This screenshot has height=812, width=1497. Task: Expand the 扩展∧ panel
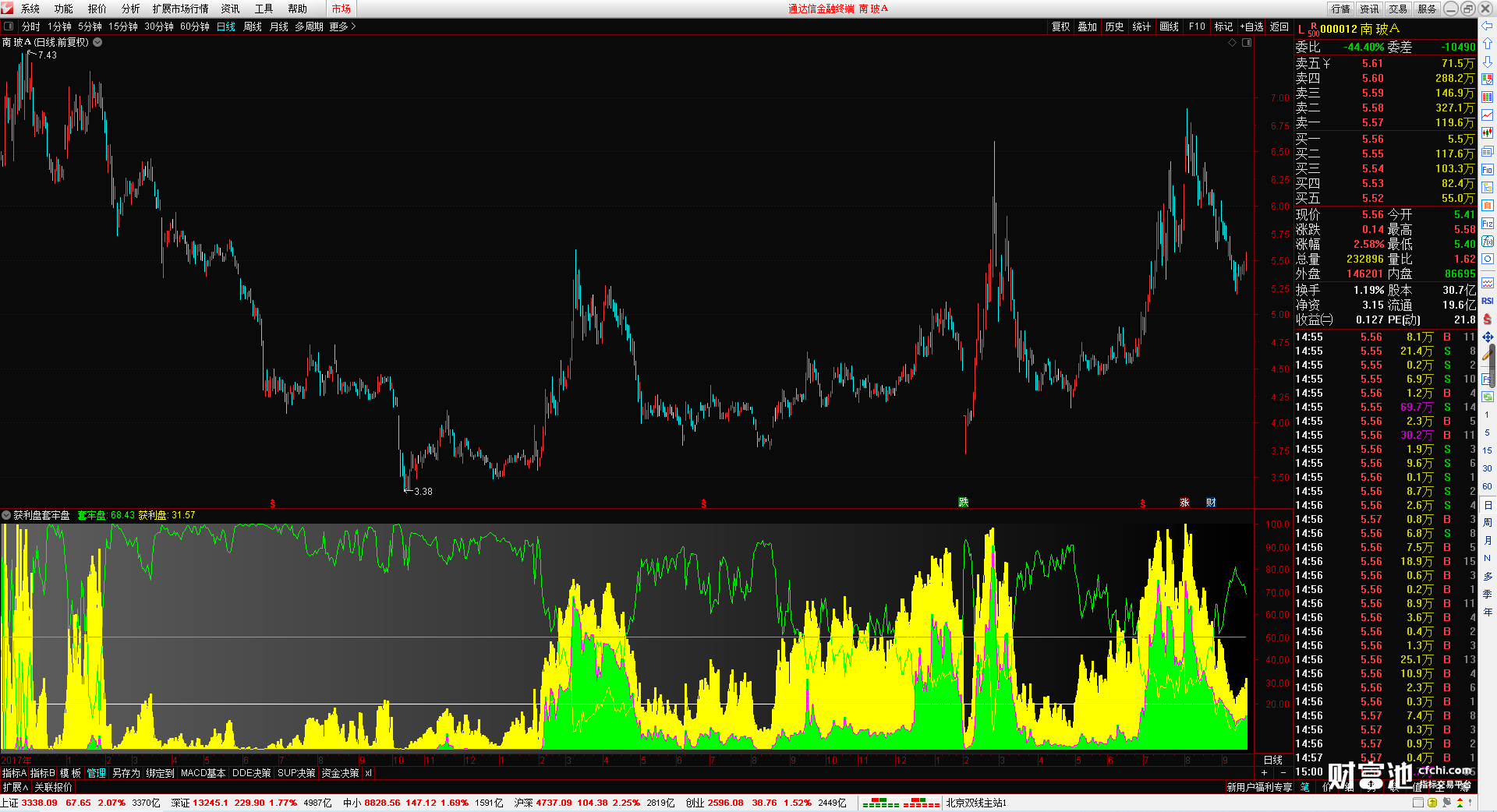(16, 787)
